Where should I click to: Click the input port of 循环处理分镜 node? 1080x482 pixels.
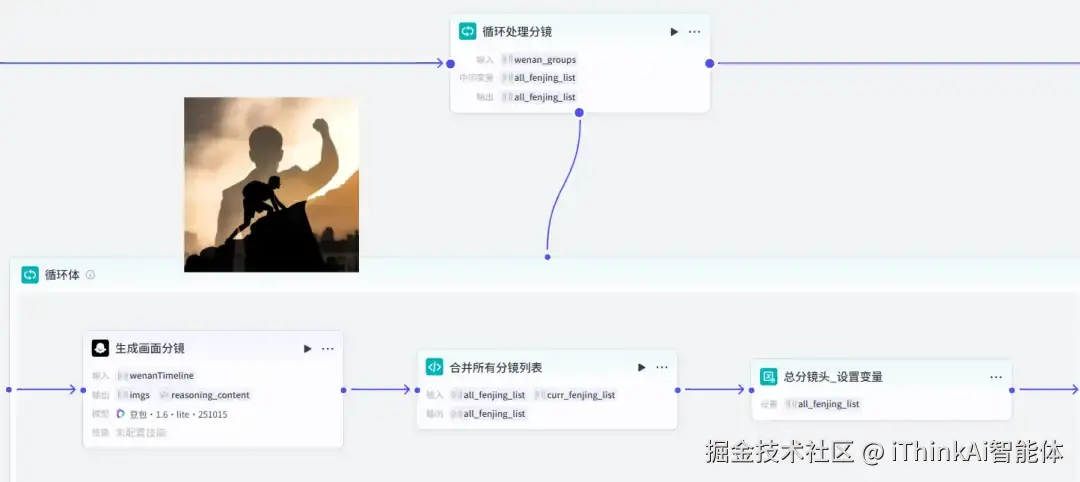(x=450, y=63)
